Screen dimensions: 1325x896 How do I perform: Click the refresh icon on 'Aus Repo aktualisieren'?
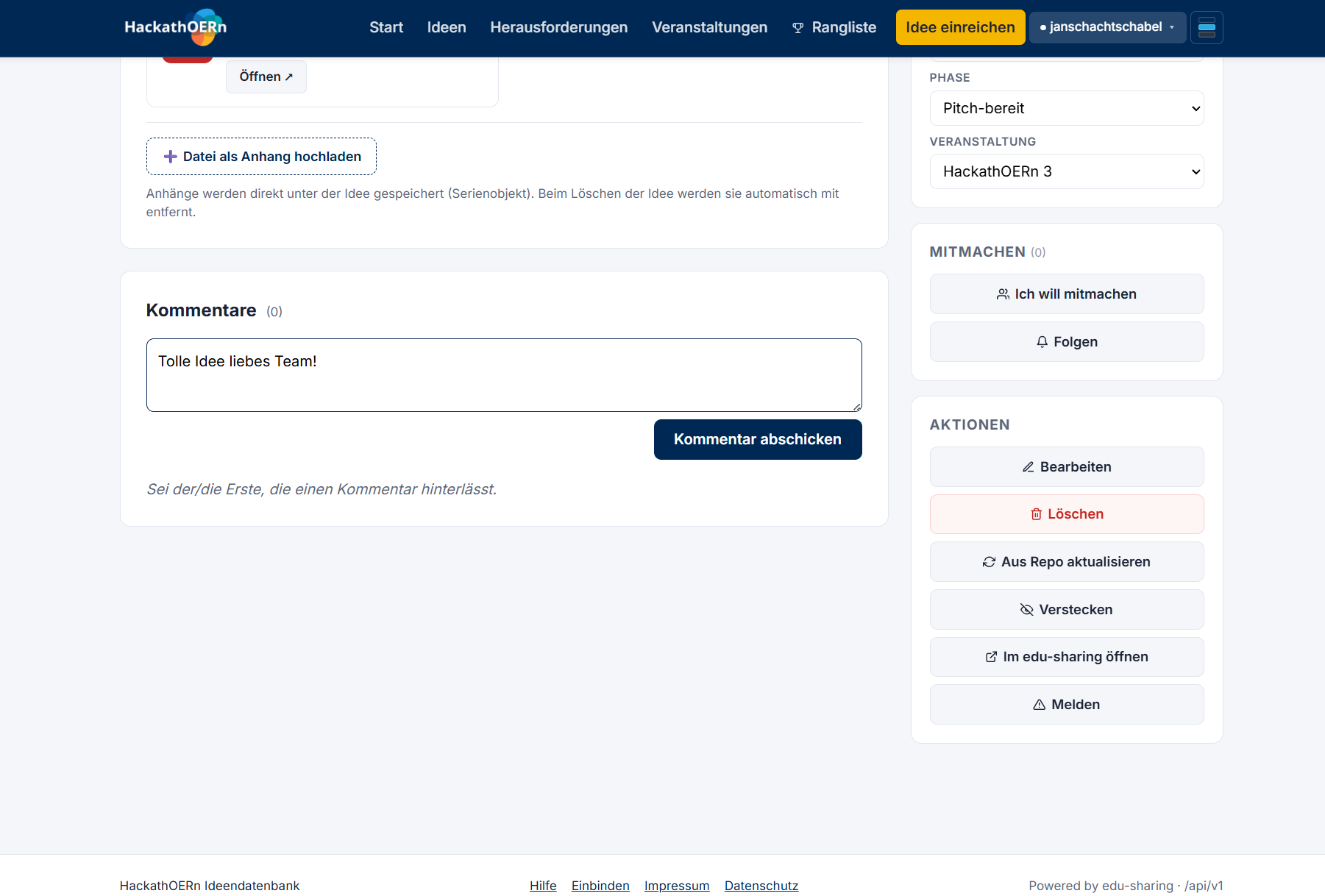[989, 562]
